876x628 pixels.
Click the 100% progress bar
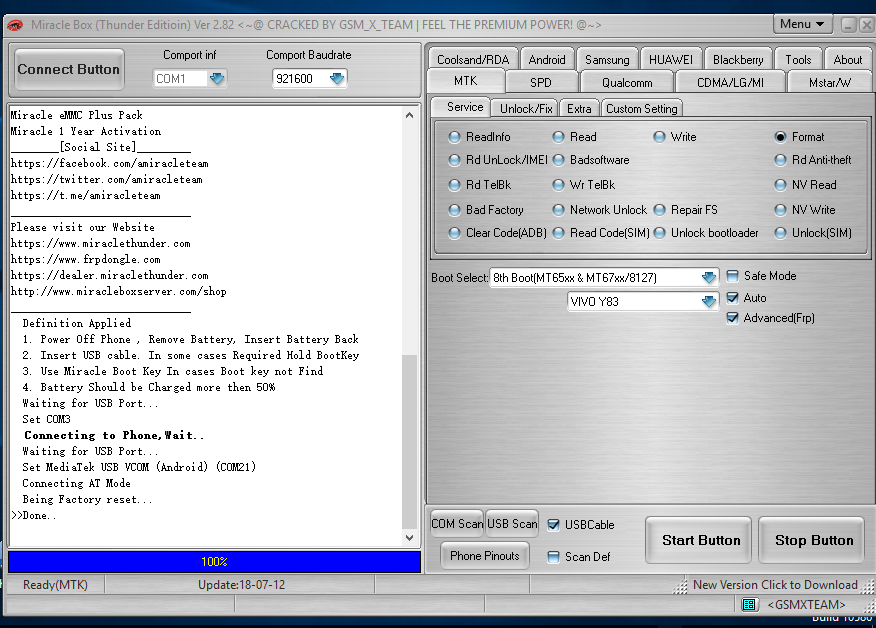(x=215, y=562)
